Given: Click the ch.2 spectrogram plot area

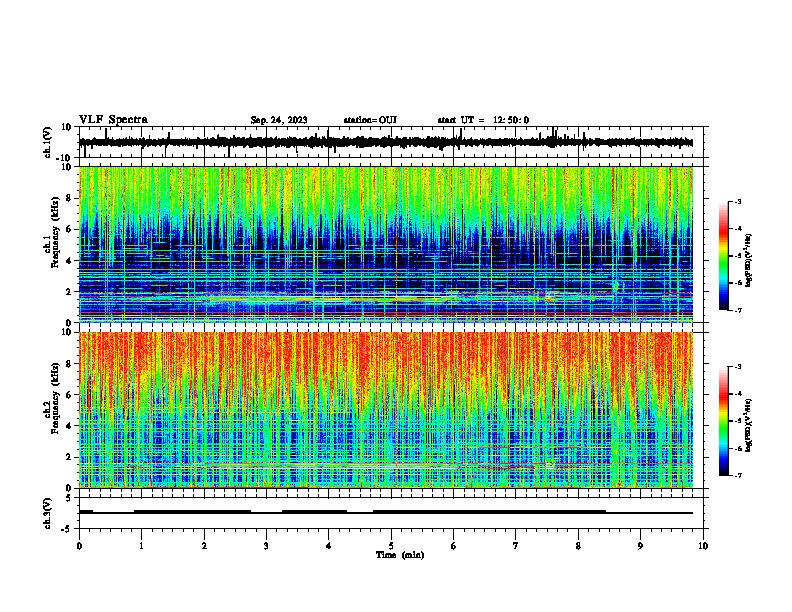Looking at the screenshot, I should point(386,410).
